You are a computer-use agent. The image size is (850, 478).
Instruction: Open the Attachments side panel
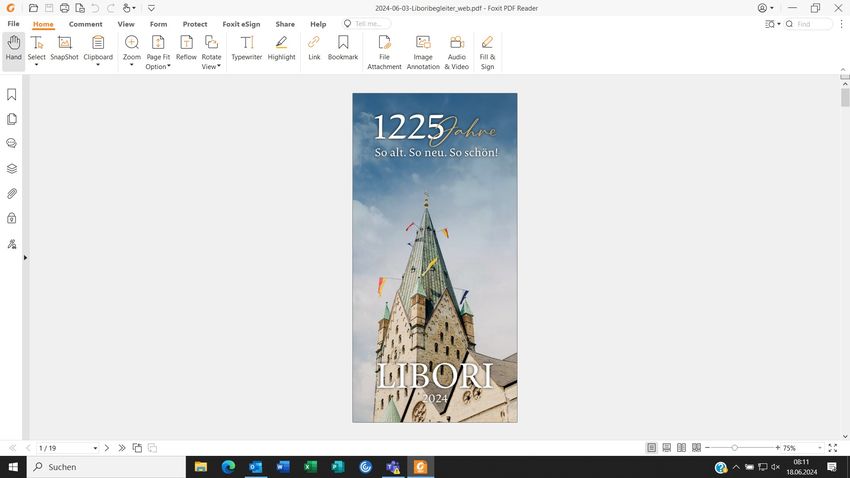point(11,193)
